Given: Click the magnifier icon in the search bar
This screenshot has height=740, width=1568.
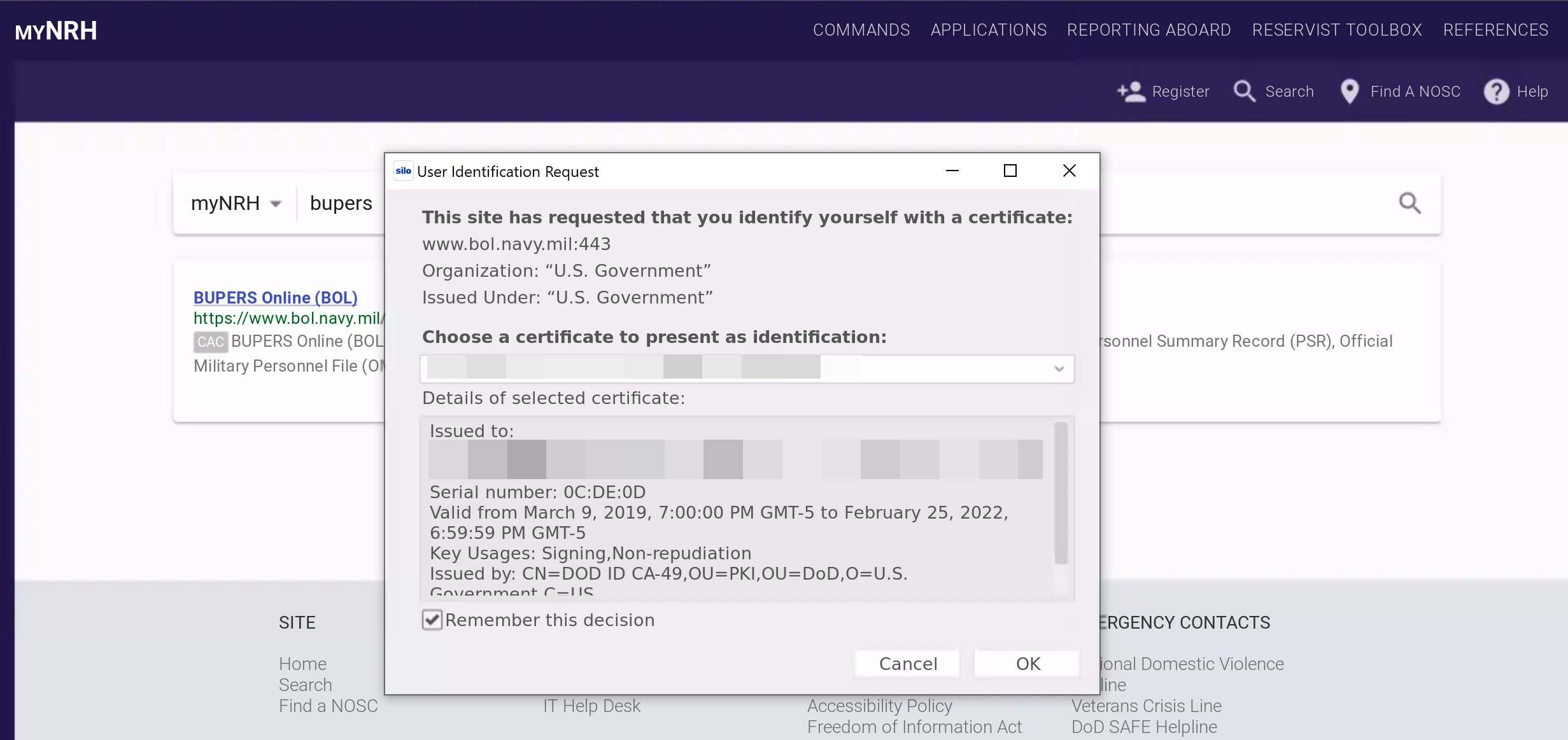Looking at the screenshot, I should pos(1410,204).
